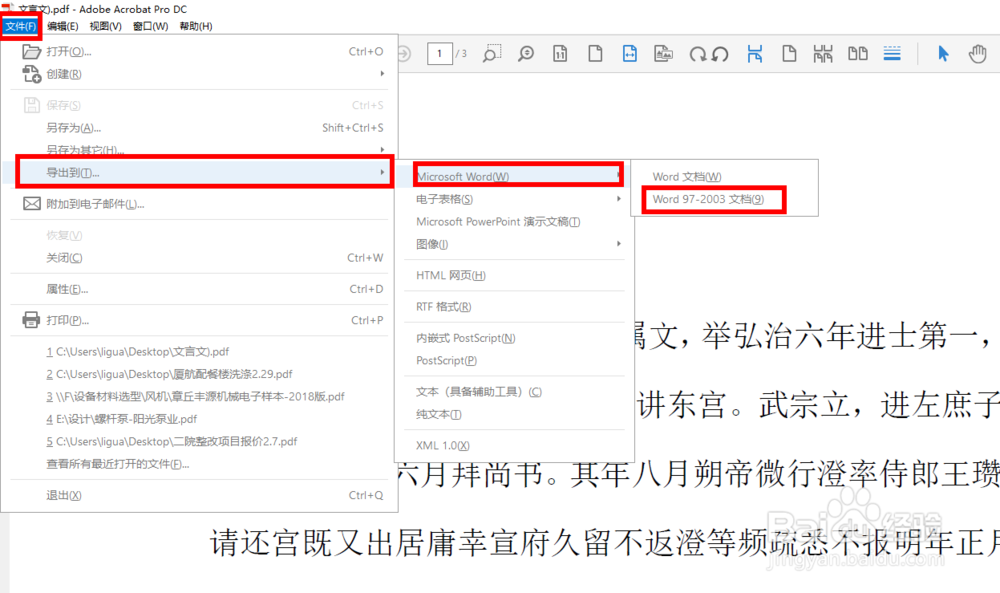Click the fit to width icon

tap(629, 54)
